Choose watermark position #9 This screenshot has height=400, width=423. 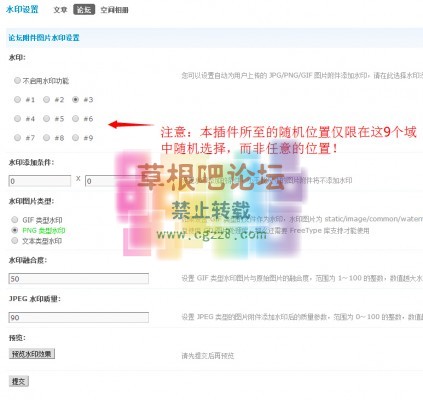(x=76, y=137)
